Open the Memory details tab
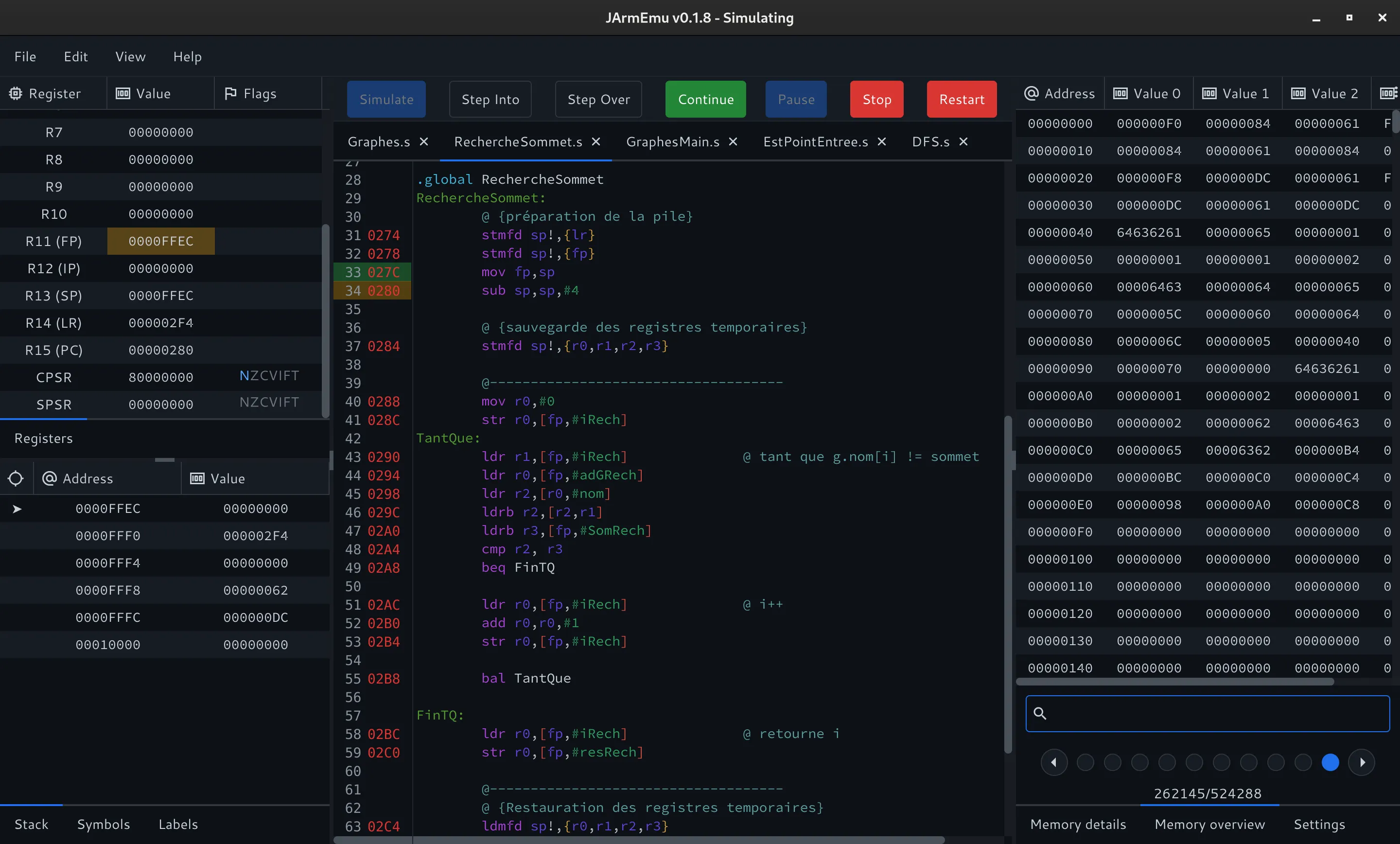The height and width of the screenshot is (844, 1400). [x=1078, y=824]
